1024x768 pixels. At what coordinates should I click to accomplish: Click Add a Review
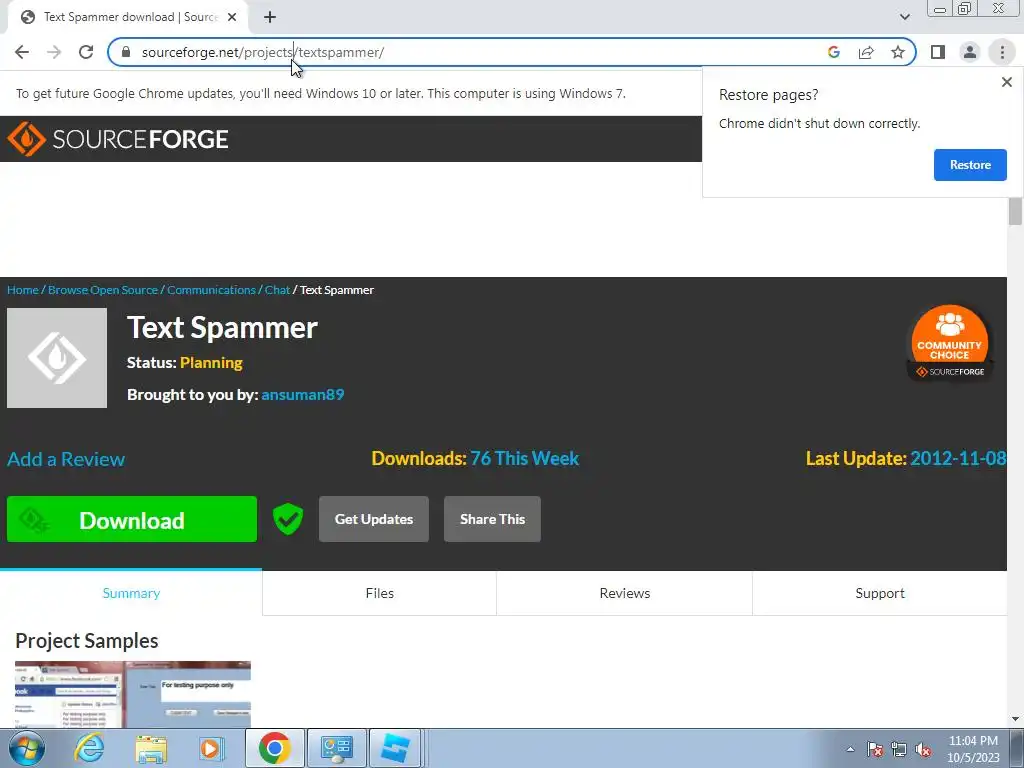pos(66,459)
